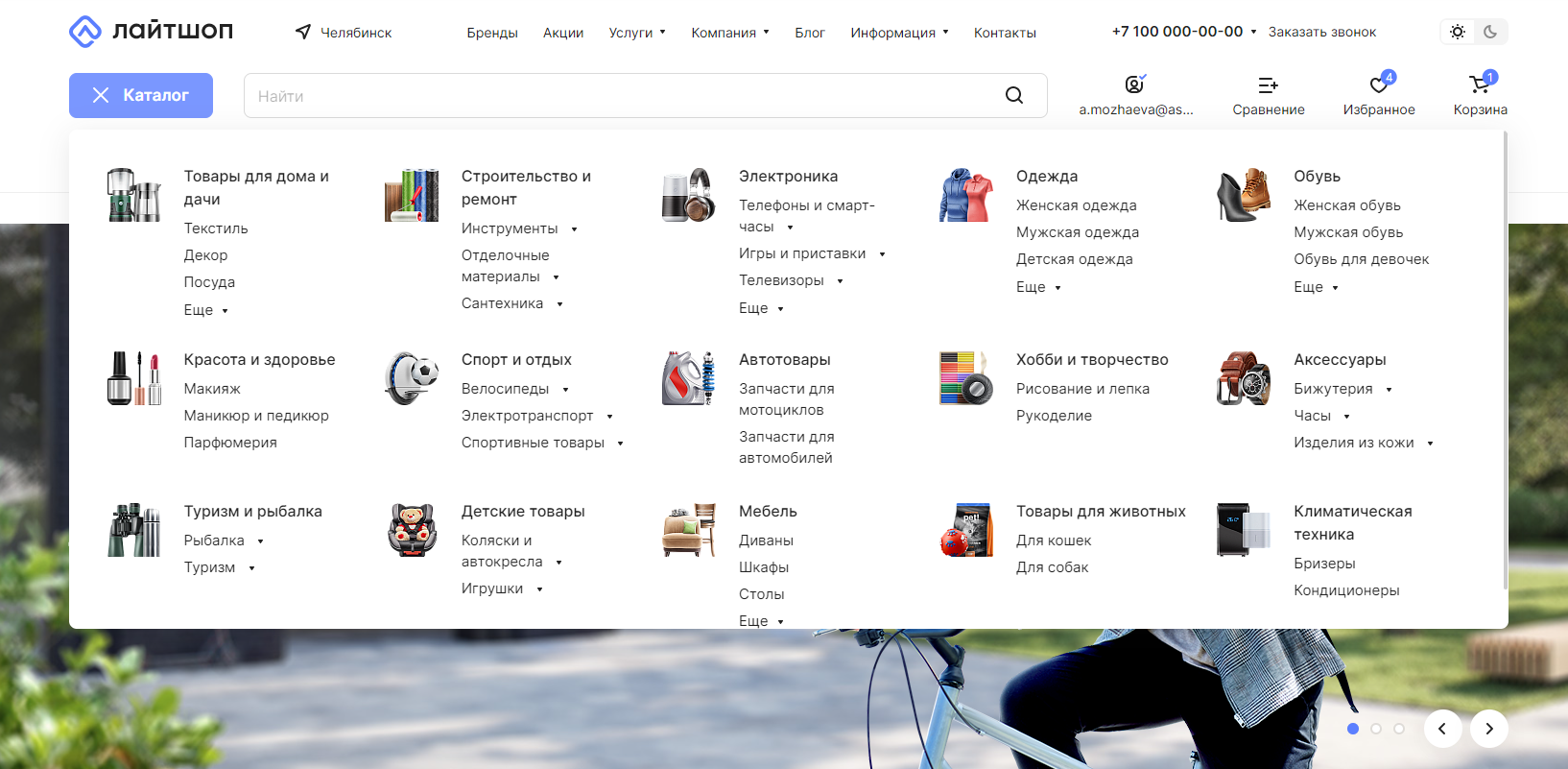Click the Товары для дома и дачи category image
Viewport: 1568px width, 769px height.
(133, 195)
